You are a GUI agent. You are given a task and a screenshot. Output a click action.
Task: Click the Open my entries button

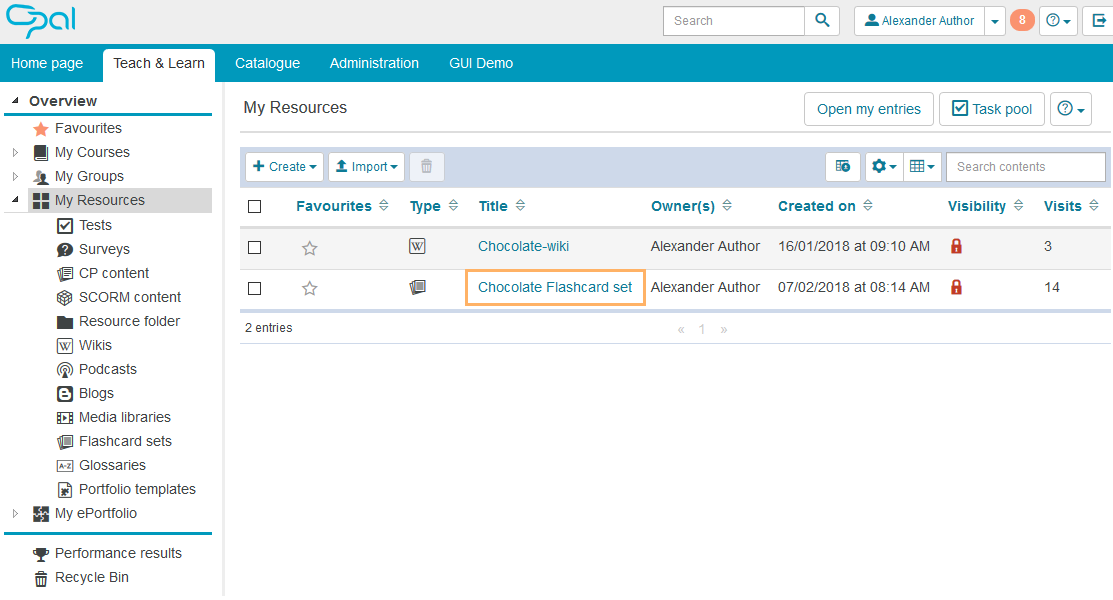point(868,109)
